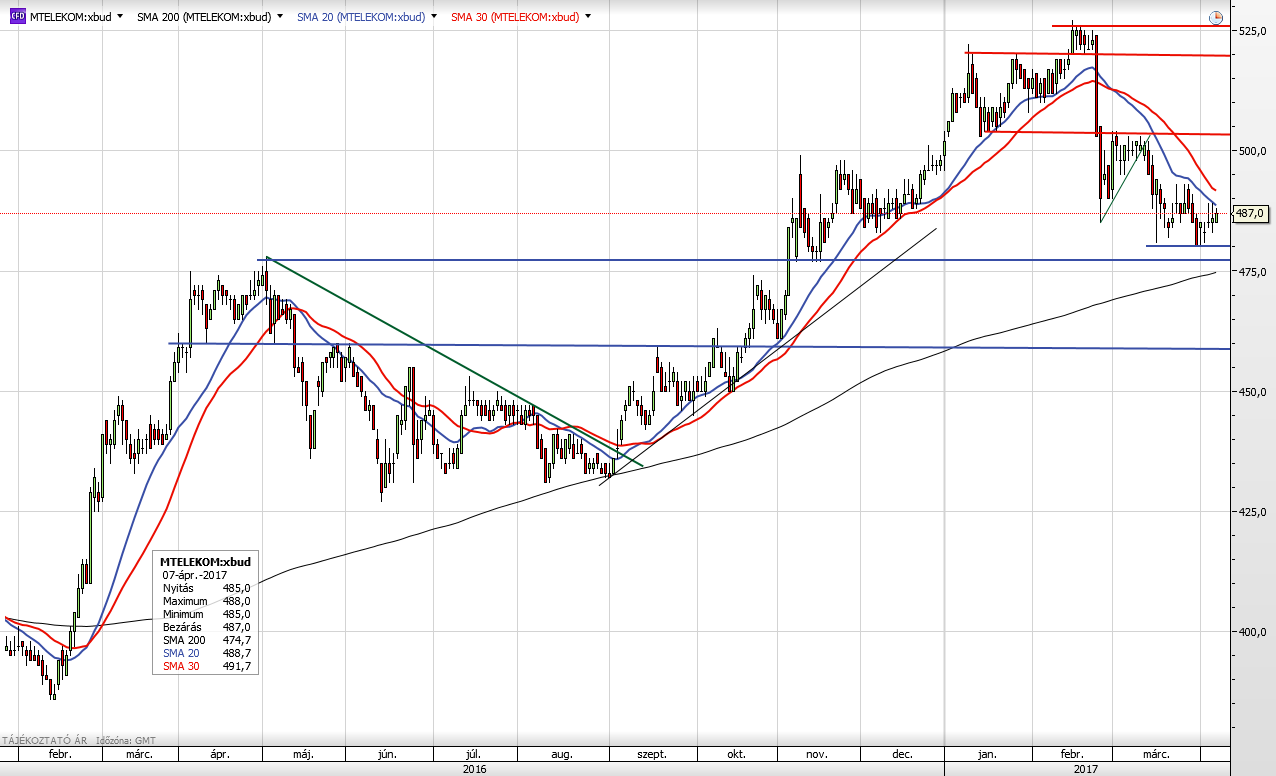Click the 2016 year label on the time axis

(x=475, y=769)
